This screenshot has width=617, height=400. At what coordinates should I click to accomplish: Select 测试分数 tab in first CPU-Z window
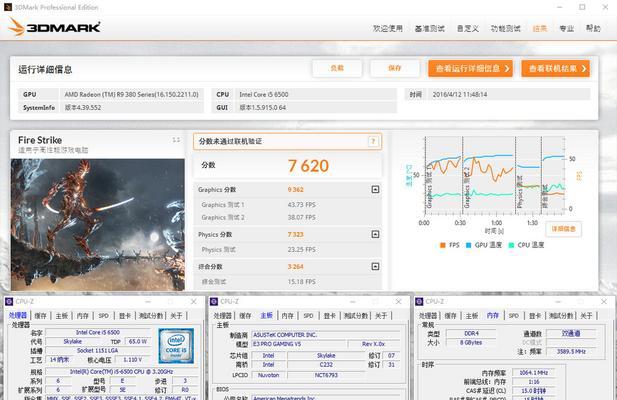click(151, 315)
